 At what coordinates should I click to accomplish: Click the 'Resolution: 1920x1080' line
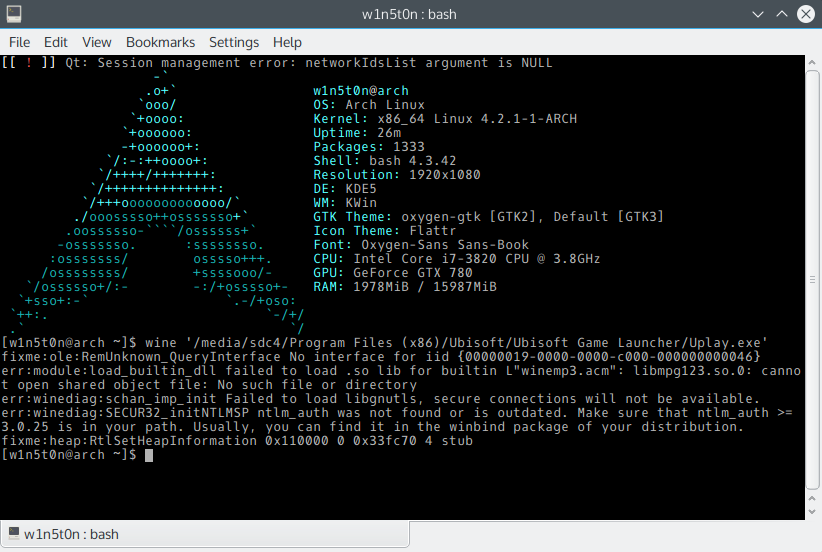(397, 175)
